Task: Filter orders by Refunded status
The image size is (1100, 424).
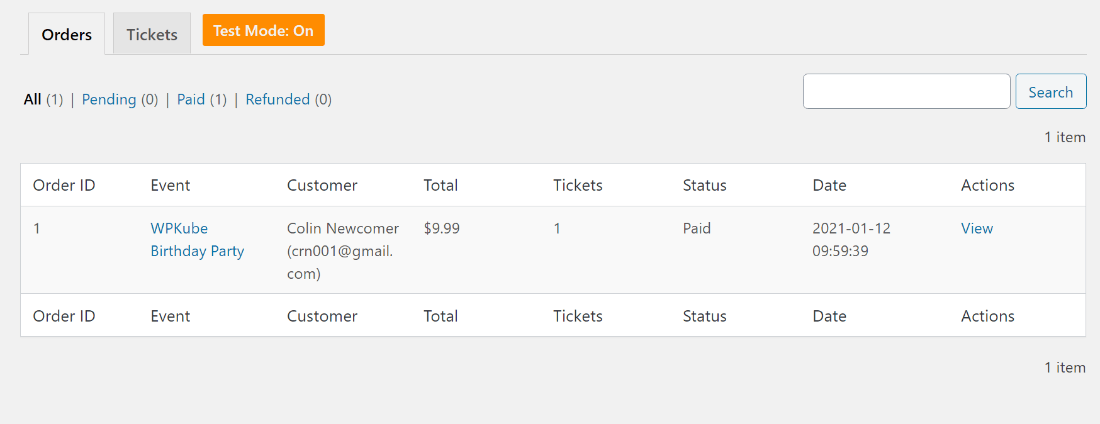Action: (278, 100)
